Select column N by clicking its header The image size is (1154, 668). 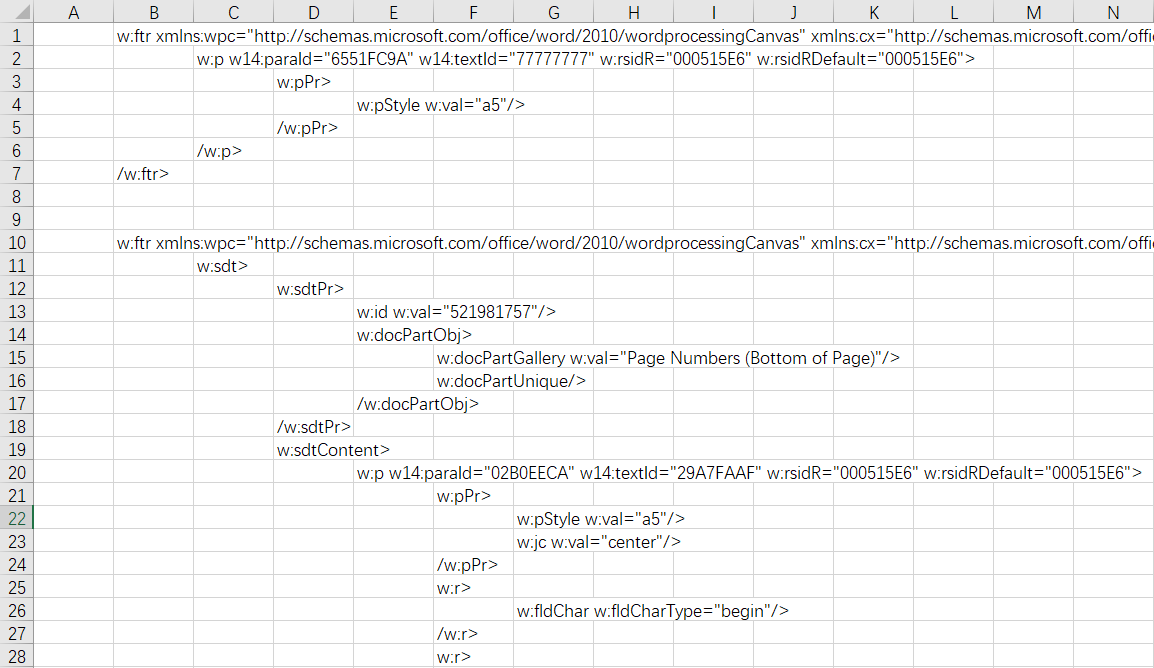[1113, 12]
